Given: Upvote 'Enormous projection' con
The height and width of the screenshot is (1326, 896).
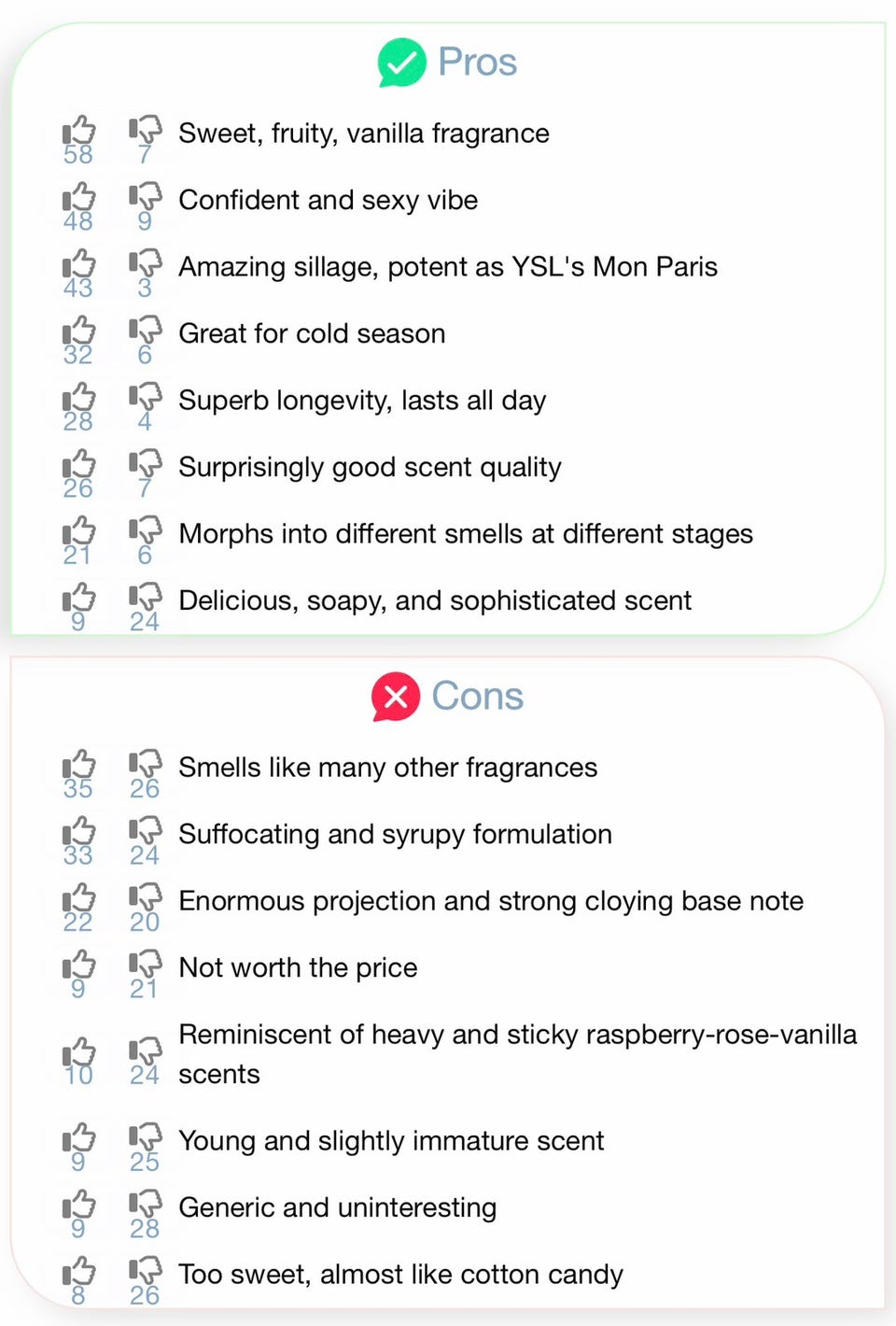Looking at the screenshot, I should 79,899.
